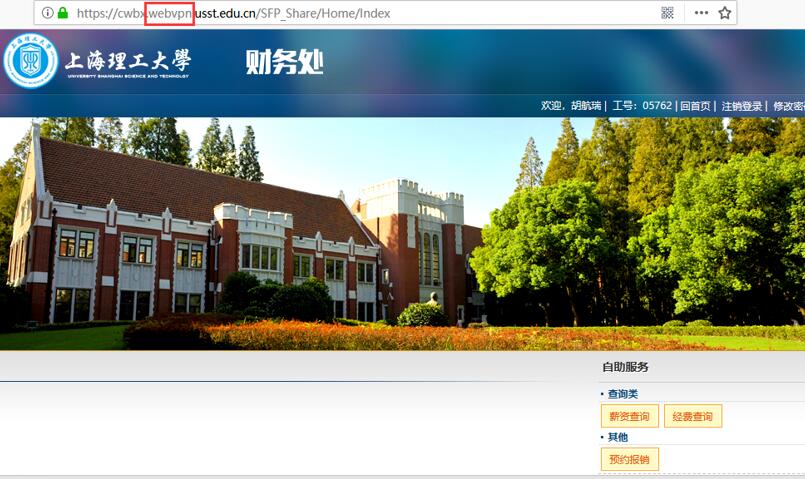Bookmark this page with the star icon
Viewport: 805px width, 479px height.
coord(725,13)
